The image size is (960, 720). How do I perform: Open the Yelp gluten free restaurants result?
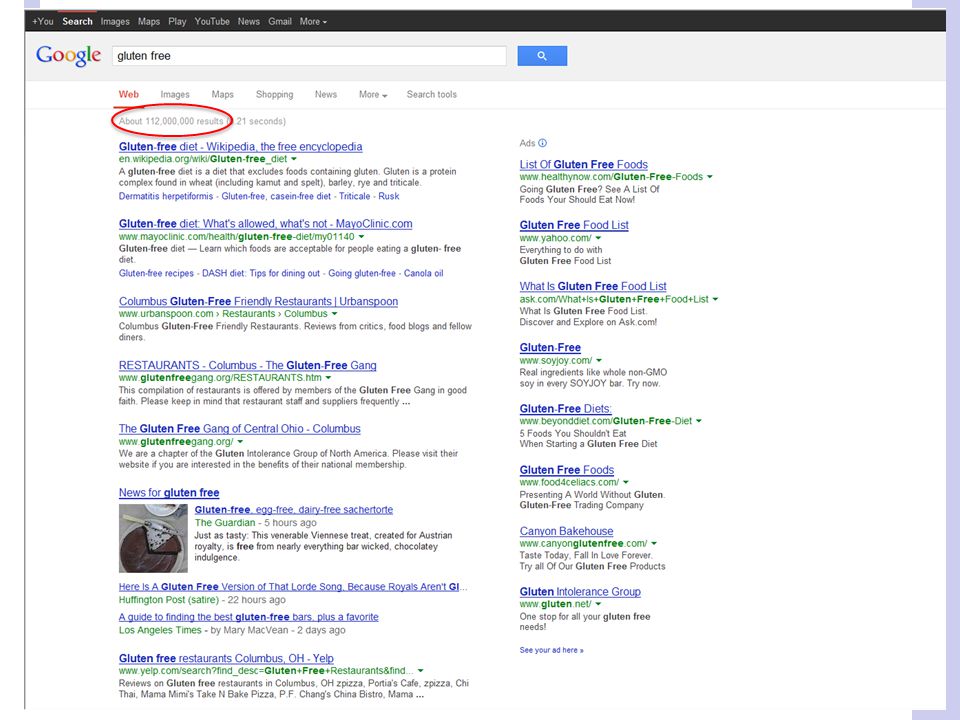[226, 659]
